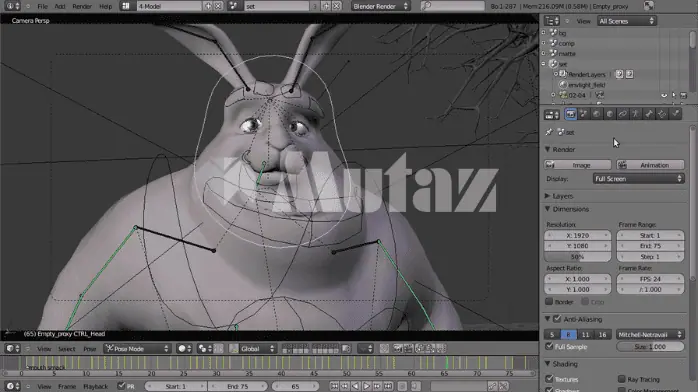
Task: Expand the matte scene in outliner
Action: coord(544,53)
